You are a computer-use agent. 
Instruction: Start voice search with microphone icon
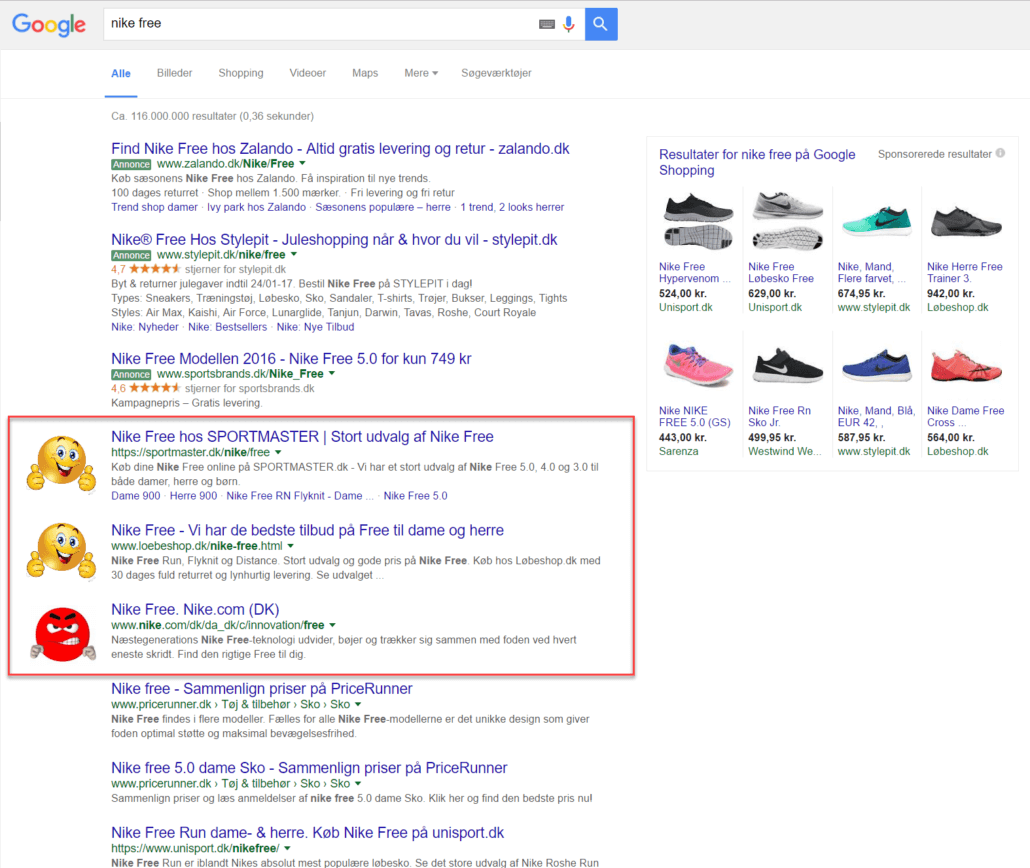click(569, 24)
